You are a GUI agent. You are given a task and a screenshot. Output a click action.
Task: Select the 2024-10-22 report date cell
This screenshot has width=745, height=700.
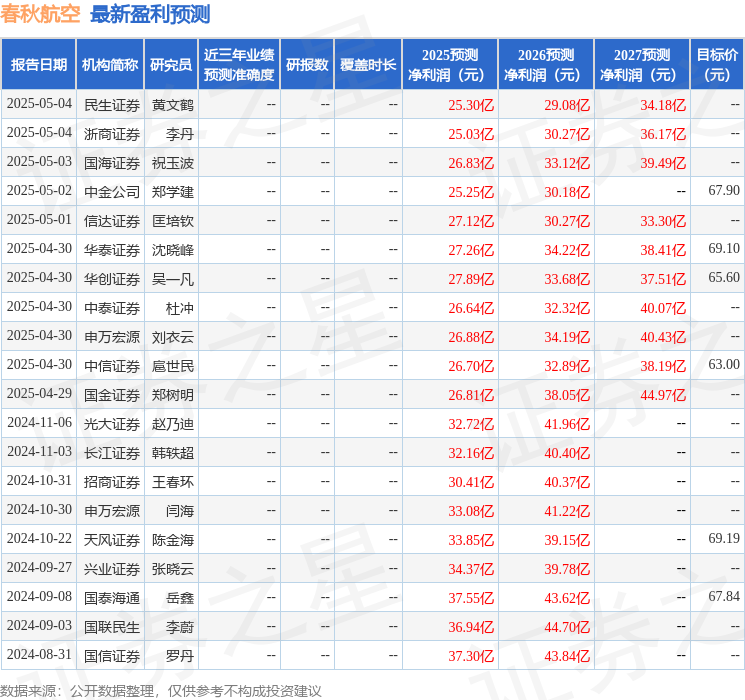pos(39,539)
